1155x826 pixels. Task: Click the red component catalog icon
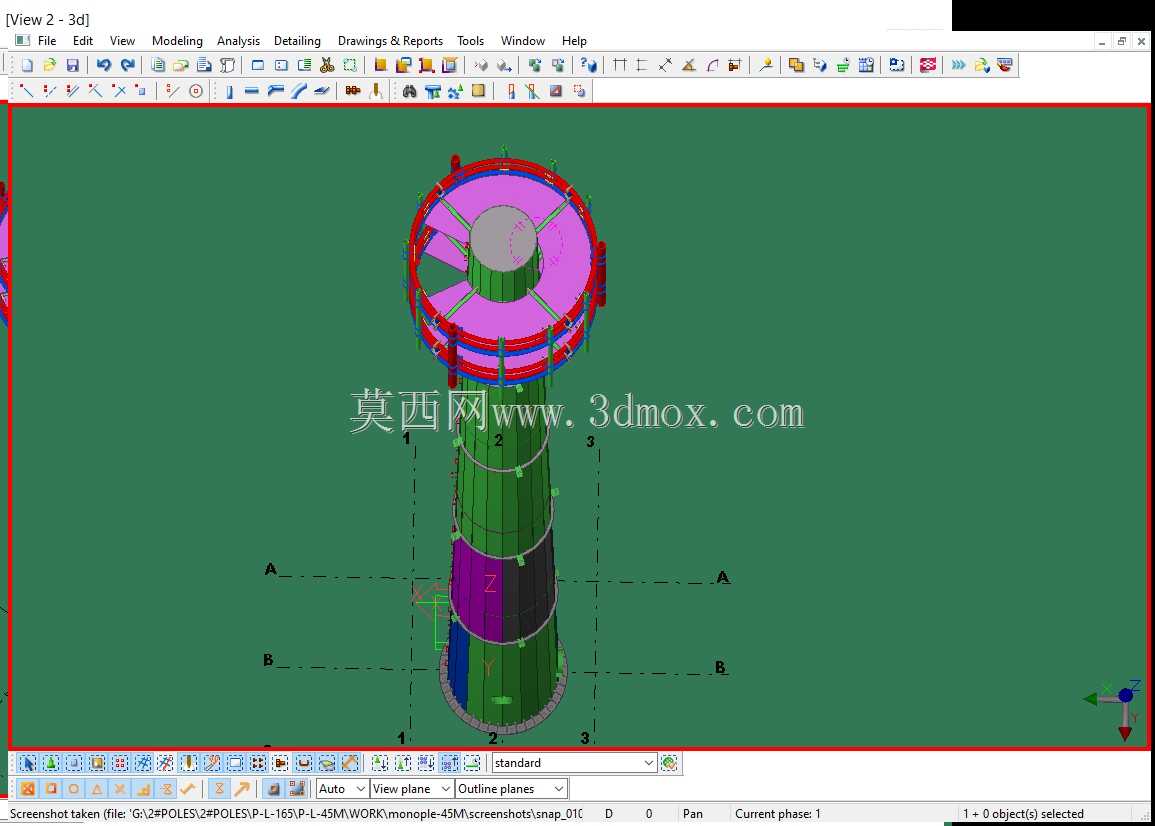click(x=928, y=66)
